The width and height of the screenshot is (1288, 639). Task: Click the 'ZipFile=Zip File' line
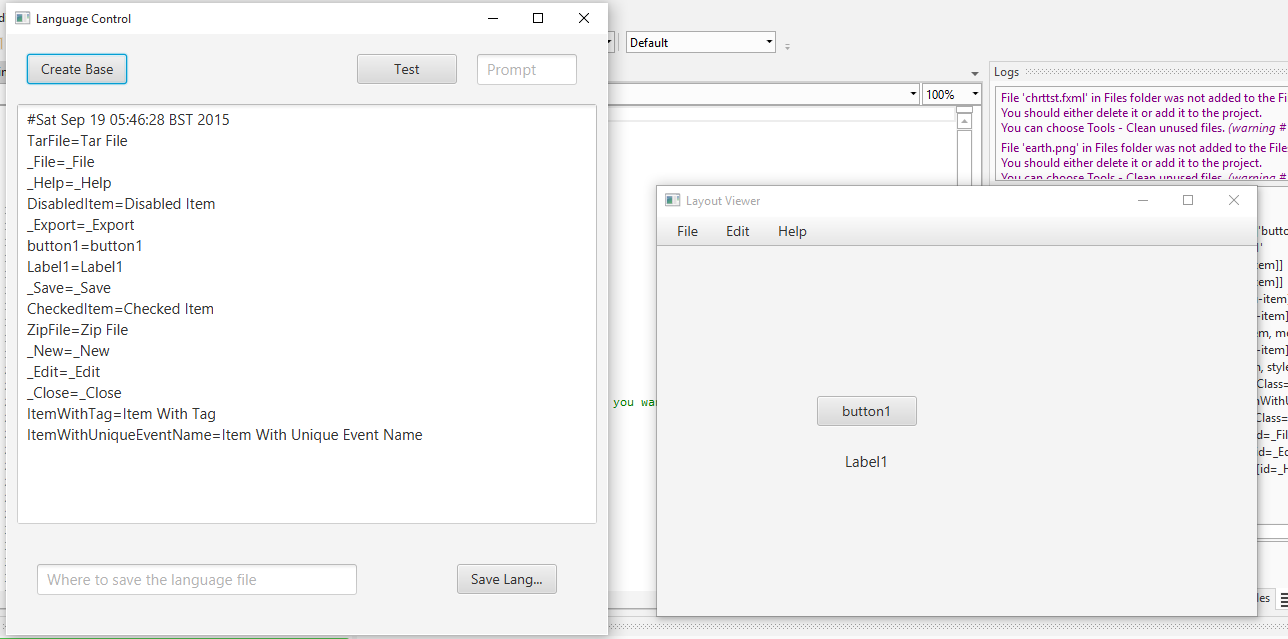pyautogui.click(x=77, y=330)
